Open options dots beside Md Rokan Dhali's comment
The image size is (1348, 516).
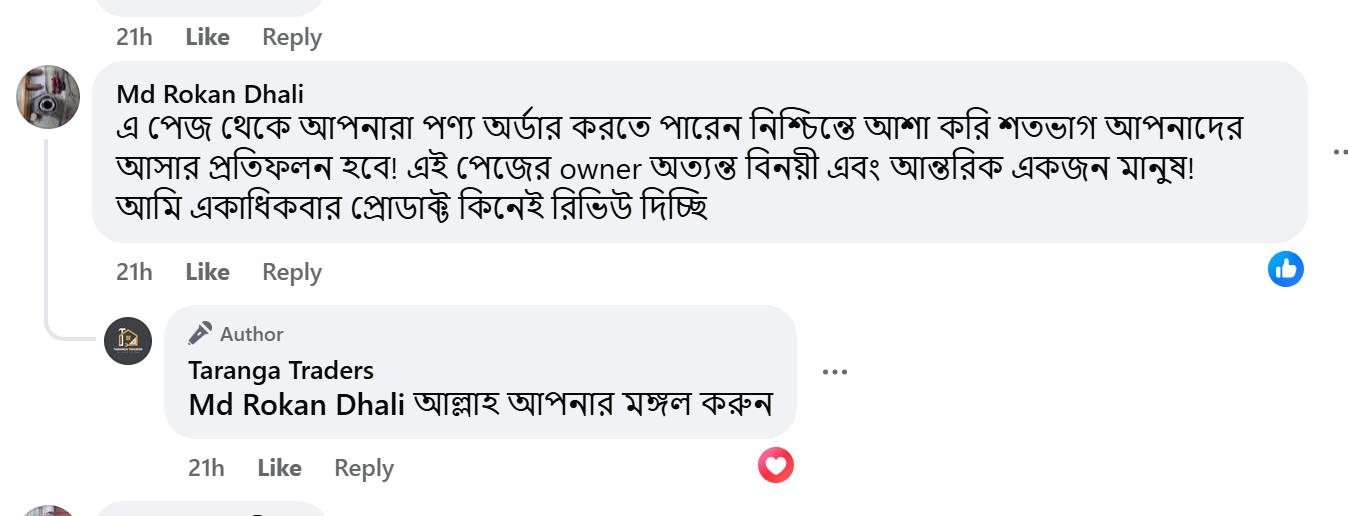(x=1340, y=152)
